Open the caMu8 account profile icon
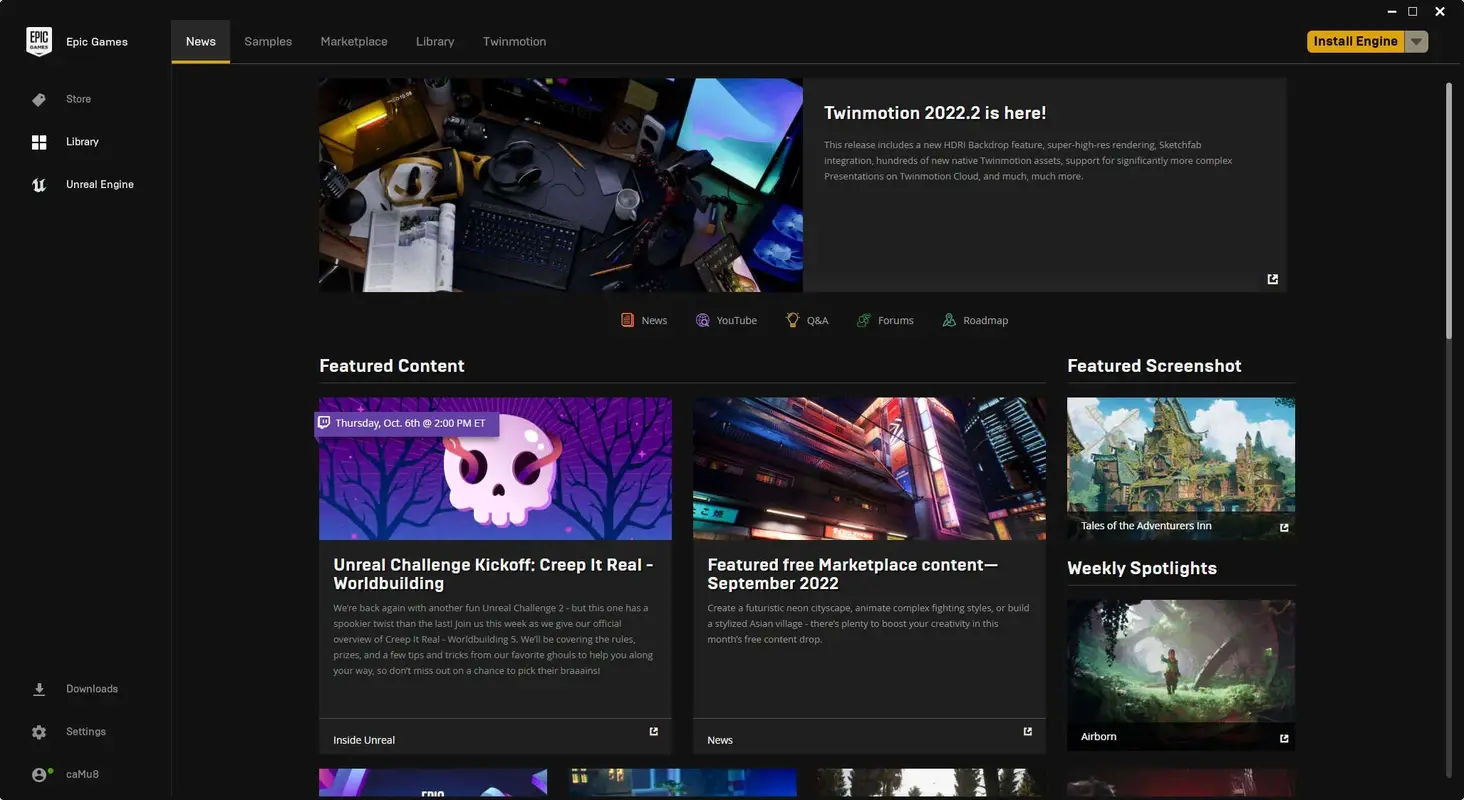Image resolution: width=1464 pixels, height=800 pixels. (x=38, y=773)
